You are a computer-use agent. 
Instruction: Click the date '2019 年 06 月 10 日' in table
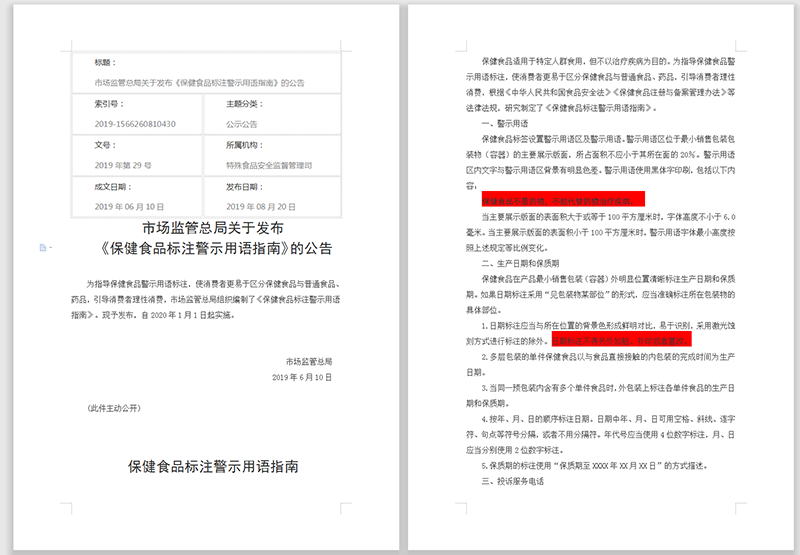coord(129,207)
